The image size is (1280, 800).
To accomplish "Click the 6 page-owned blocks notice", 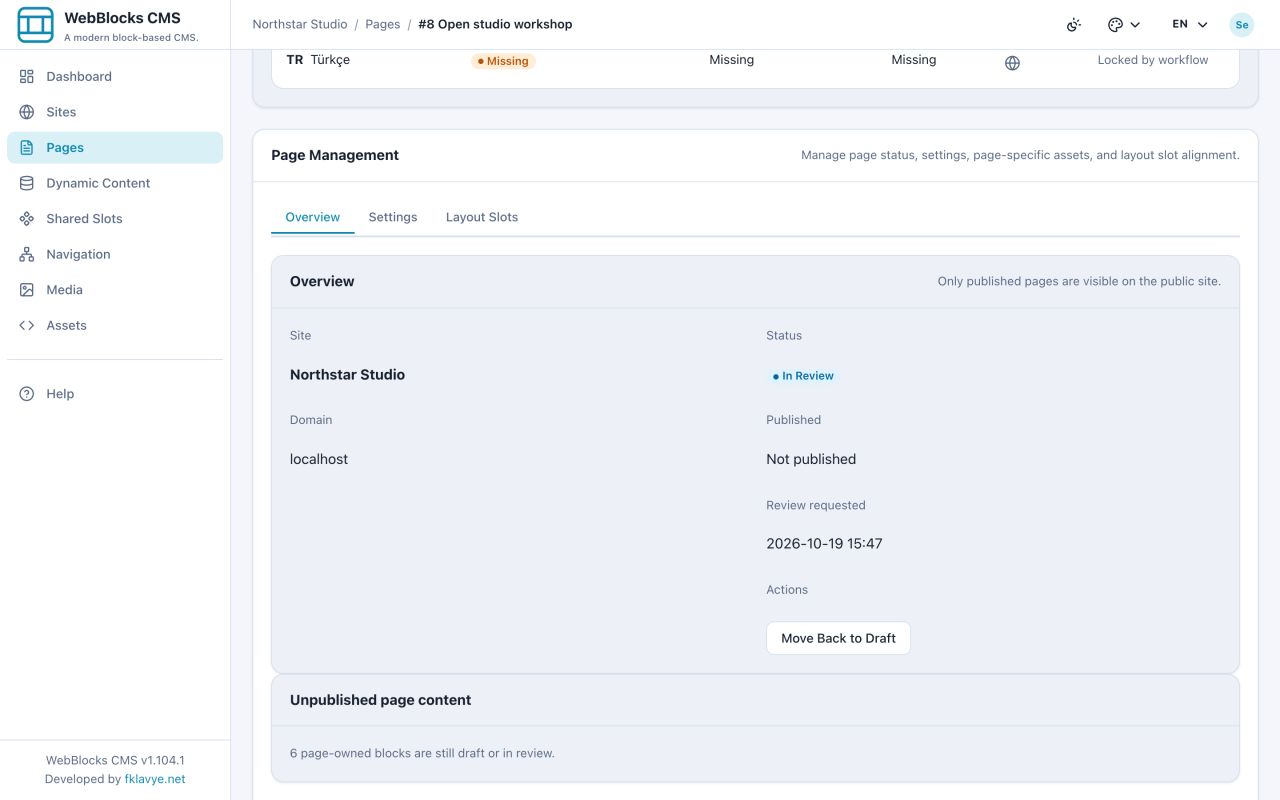I will pyautogui.click(x=422, y=753).
